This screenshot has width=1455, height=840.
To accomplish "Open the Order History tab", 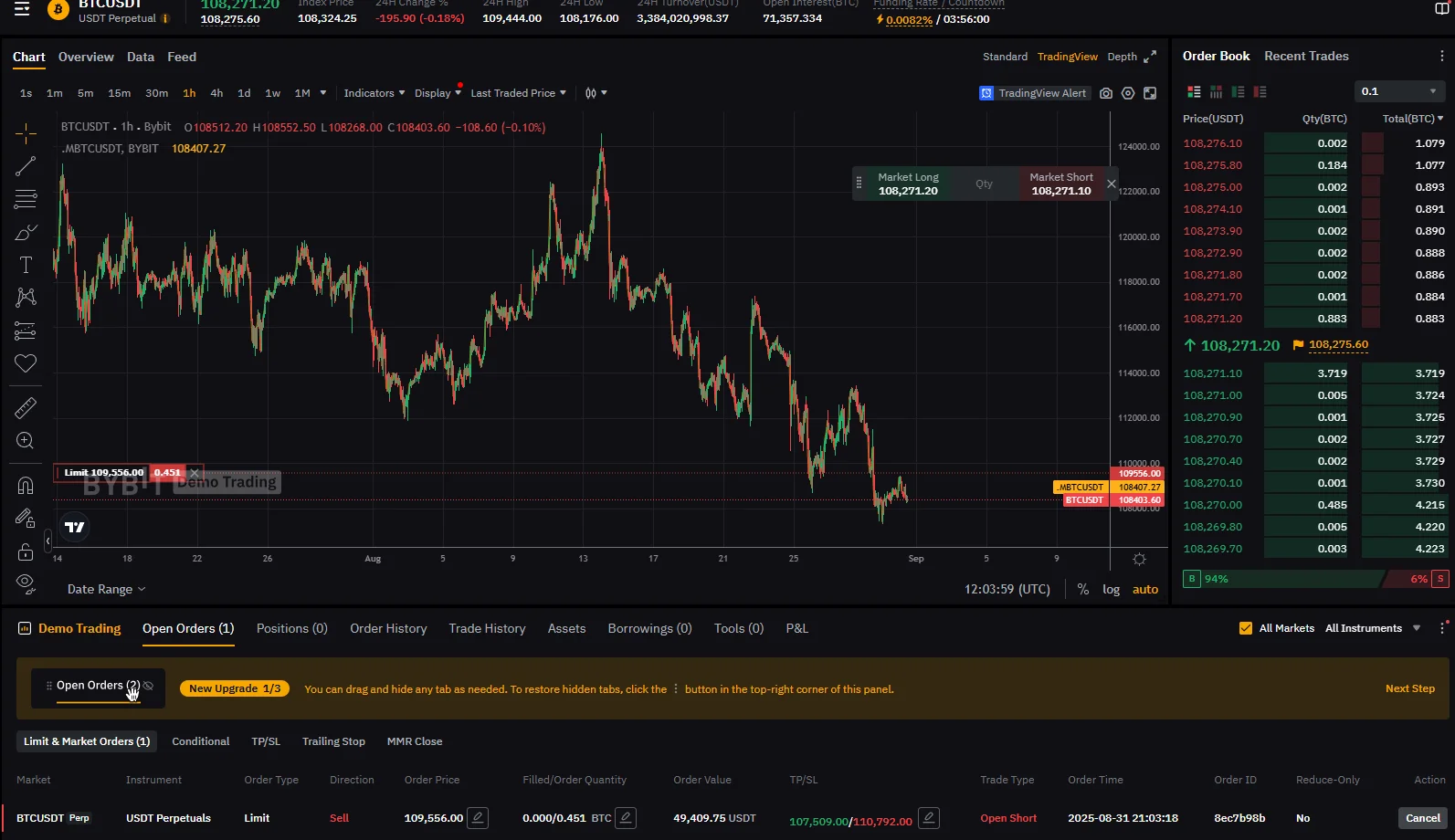I will (388, 628).
